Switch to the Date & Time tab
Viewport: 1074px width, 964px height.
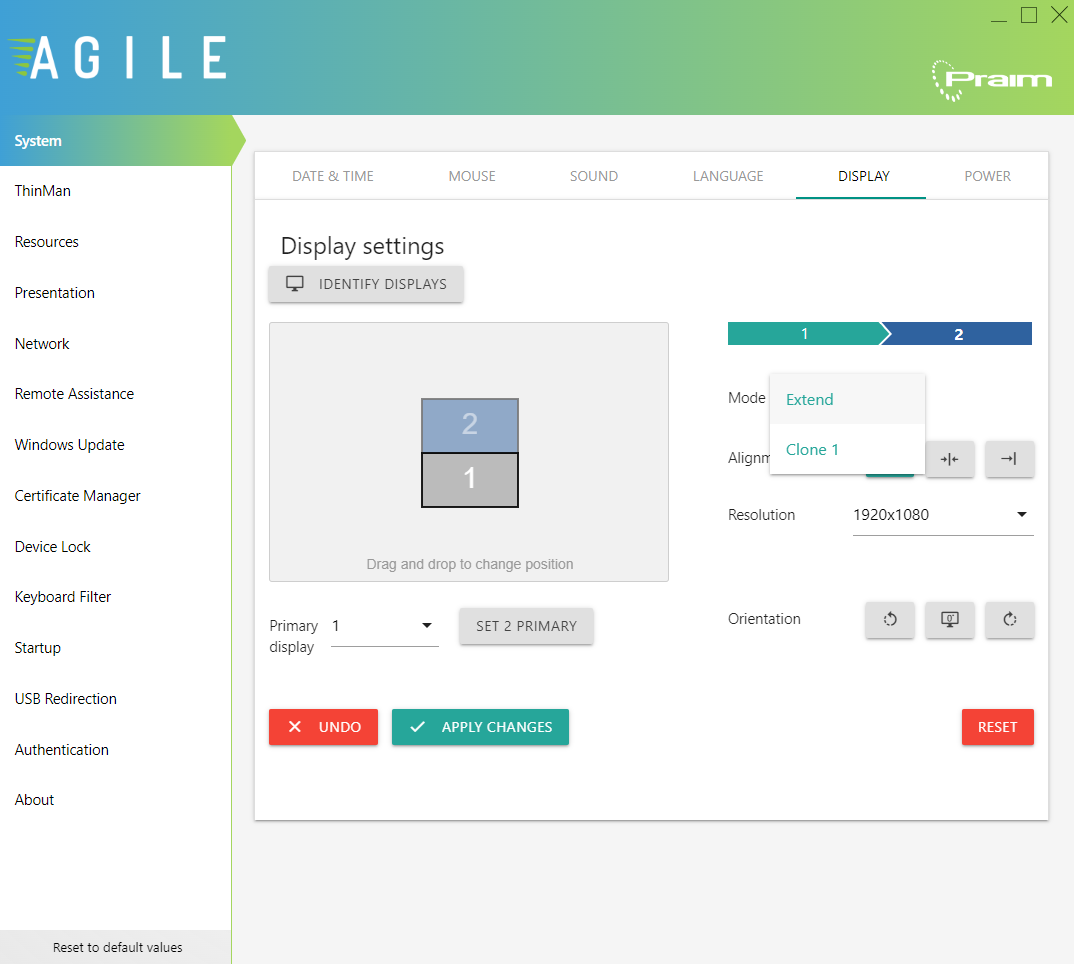[333, 176]
